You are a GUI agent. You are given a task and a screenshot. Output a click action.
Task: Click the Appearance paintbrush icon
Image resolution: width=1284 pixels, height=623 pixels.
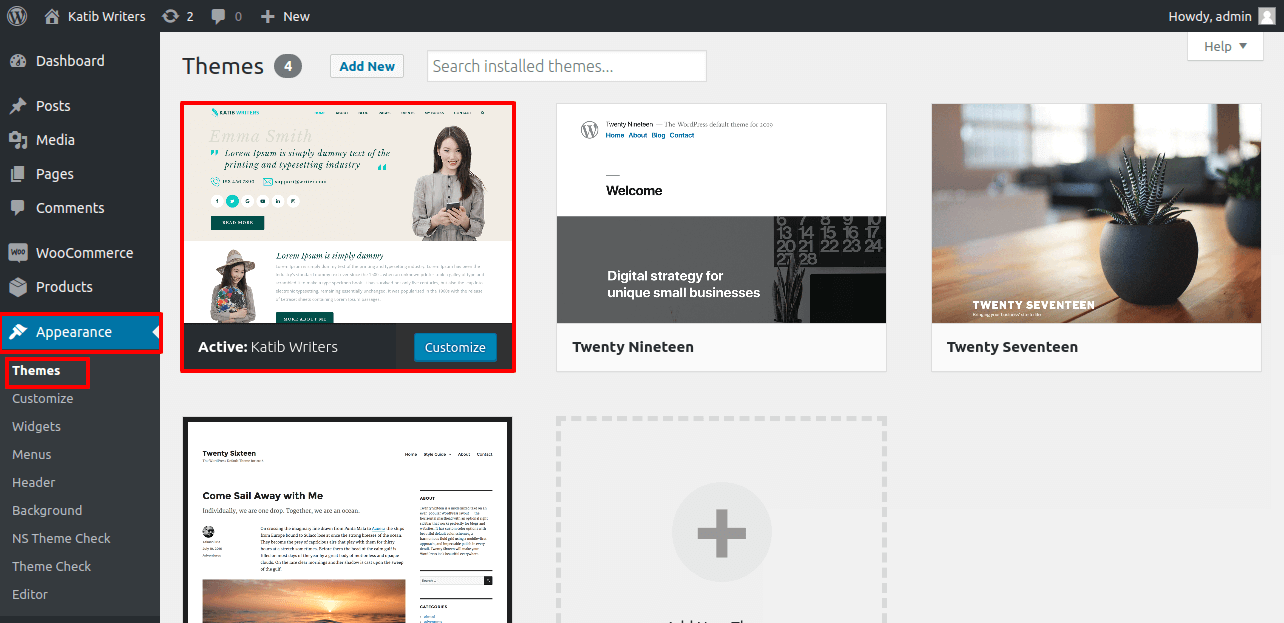pyautogui.click(x=18, y=332)
